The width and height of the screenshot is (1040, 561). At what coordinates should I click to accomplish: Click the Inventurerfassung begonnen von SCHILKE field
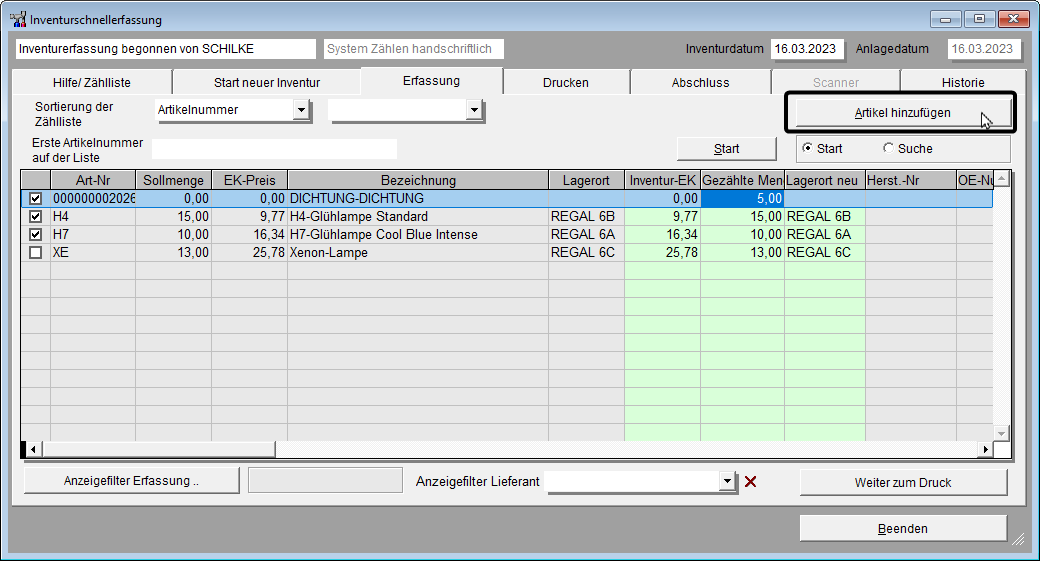pos(166,49)
